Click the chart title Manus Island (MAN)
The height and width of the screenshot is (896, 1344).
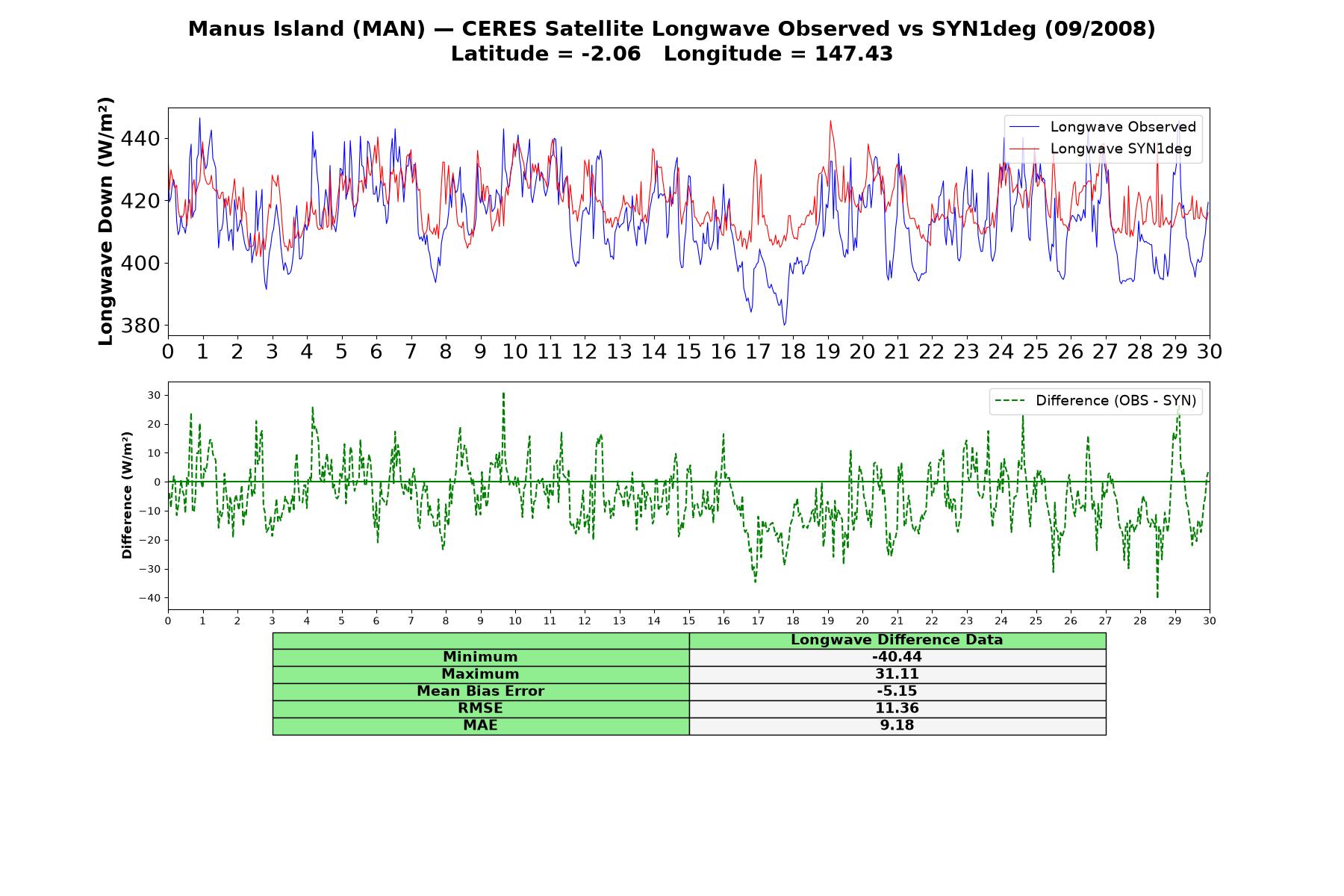click(306, 29)
